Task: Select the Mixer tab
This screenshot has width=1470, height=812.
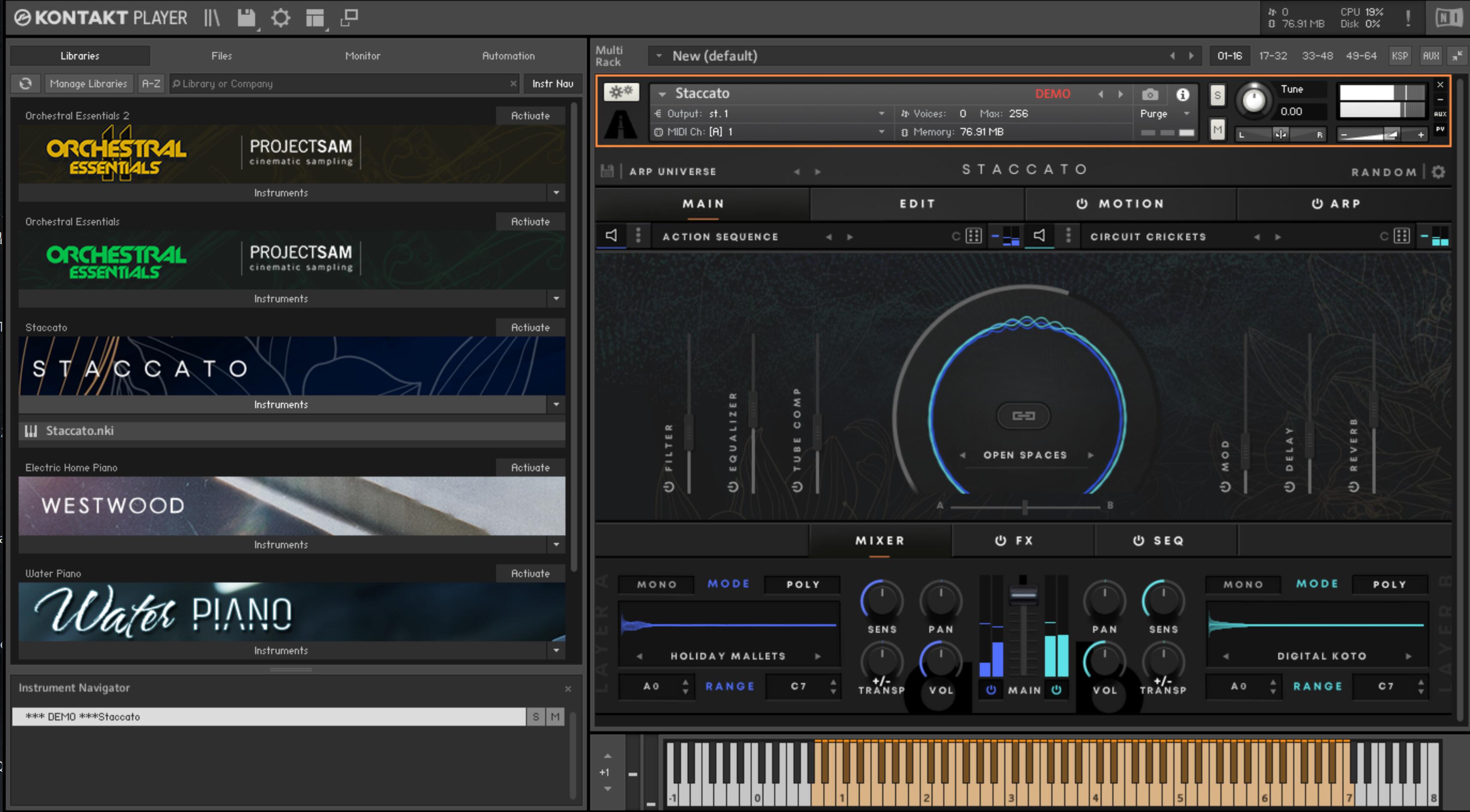Action: coord(879,541)
